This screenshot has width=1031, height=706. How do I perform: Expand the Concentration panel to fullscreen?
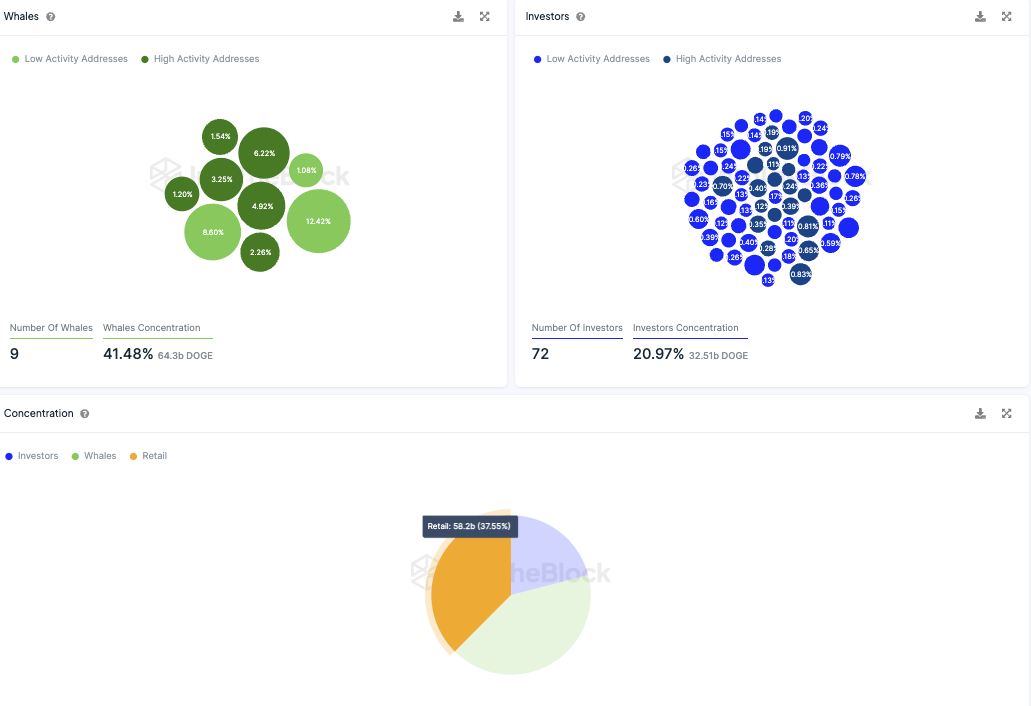pos(1007,413)
